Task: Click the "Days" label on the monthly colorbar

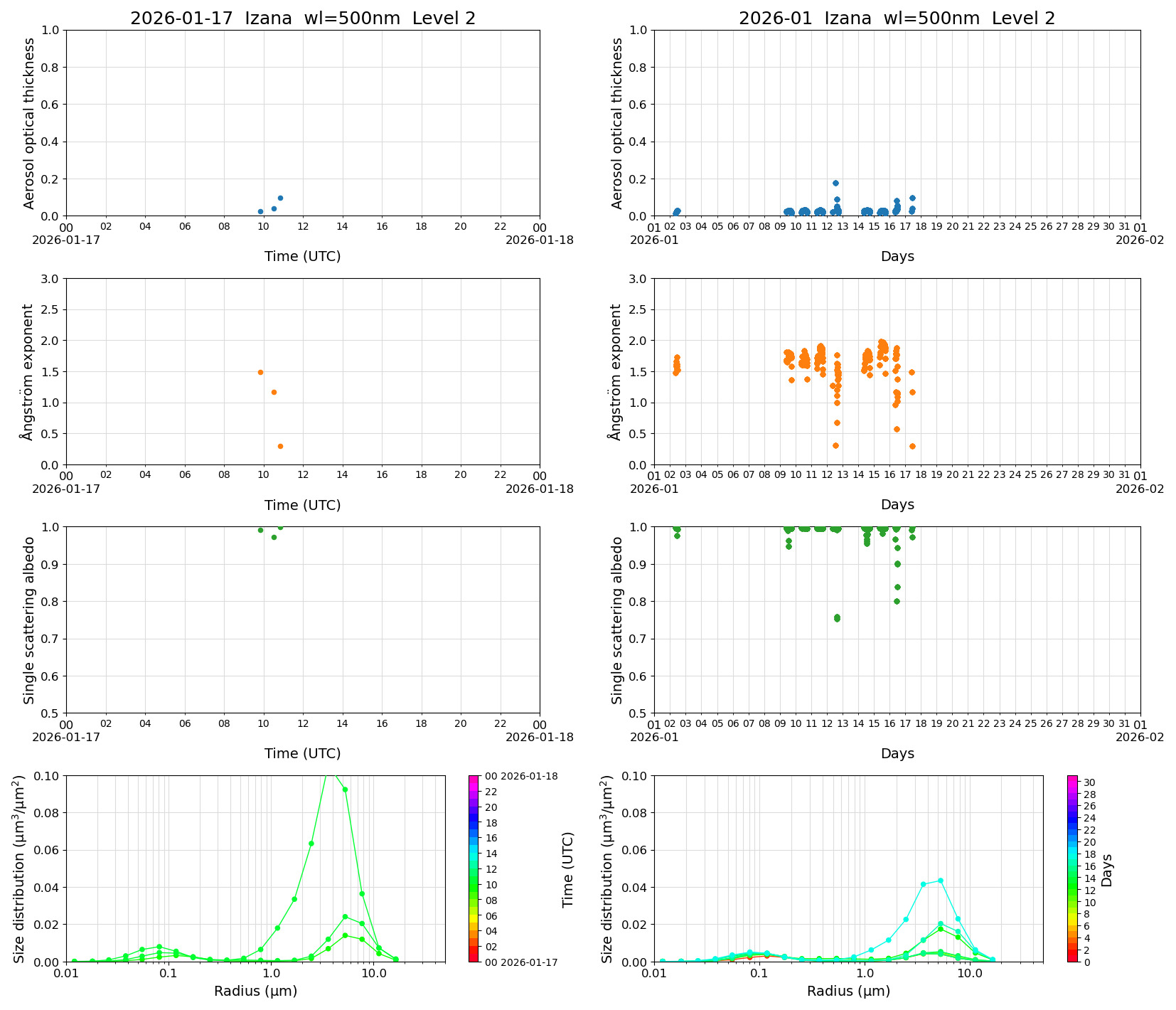Action: (x=1107, y=869)
